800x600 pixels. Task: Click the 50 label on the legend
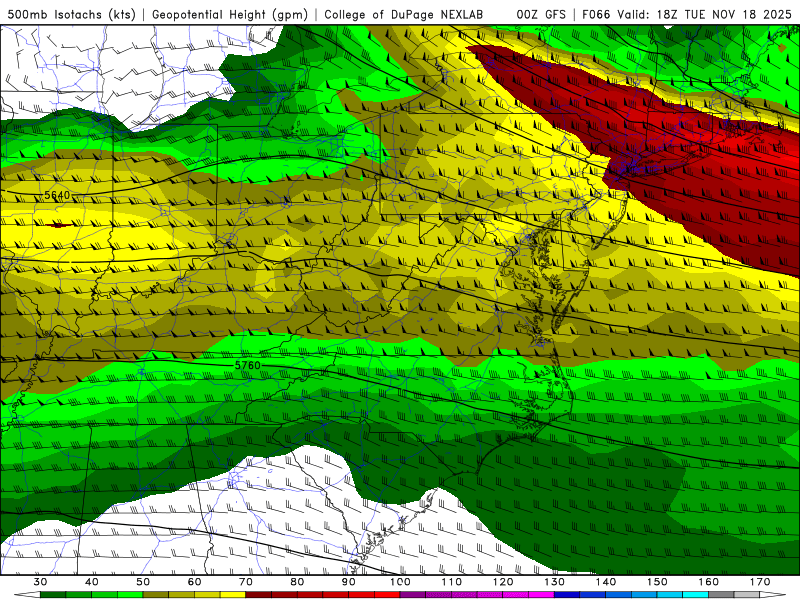143,582
